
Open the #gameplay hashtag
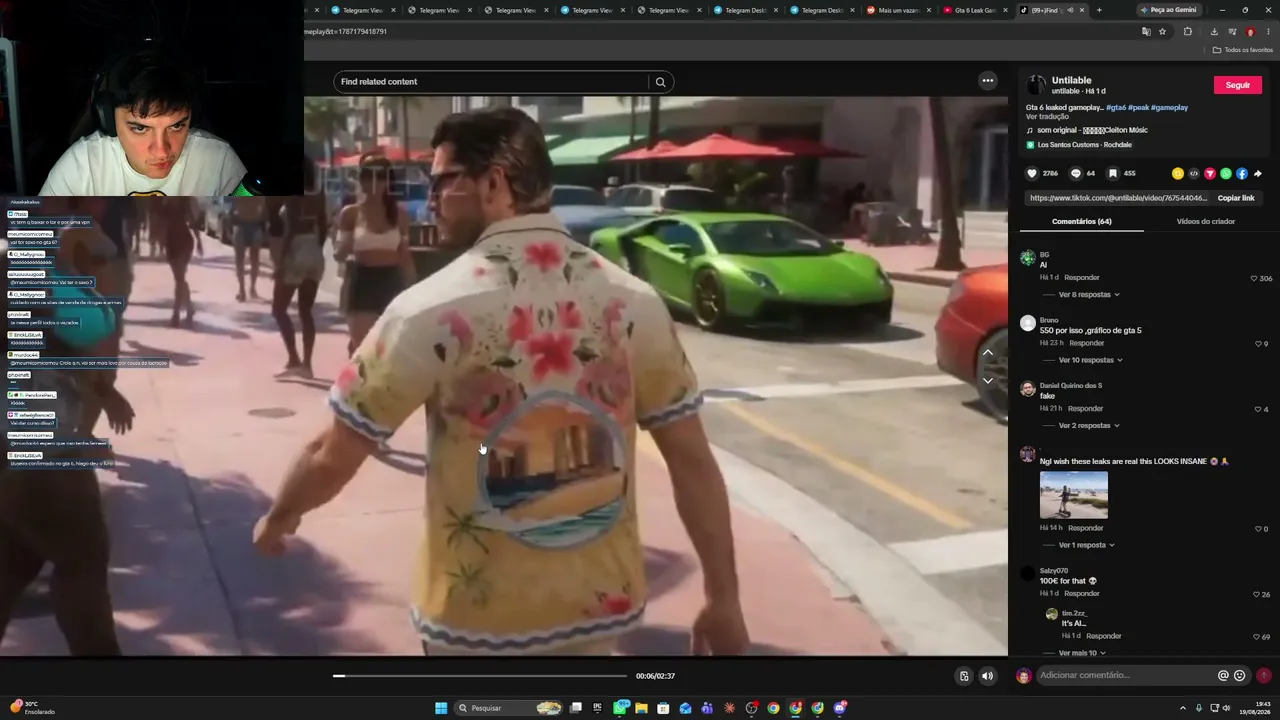1169,107
